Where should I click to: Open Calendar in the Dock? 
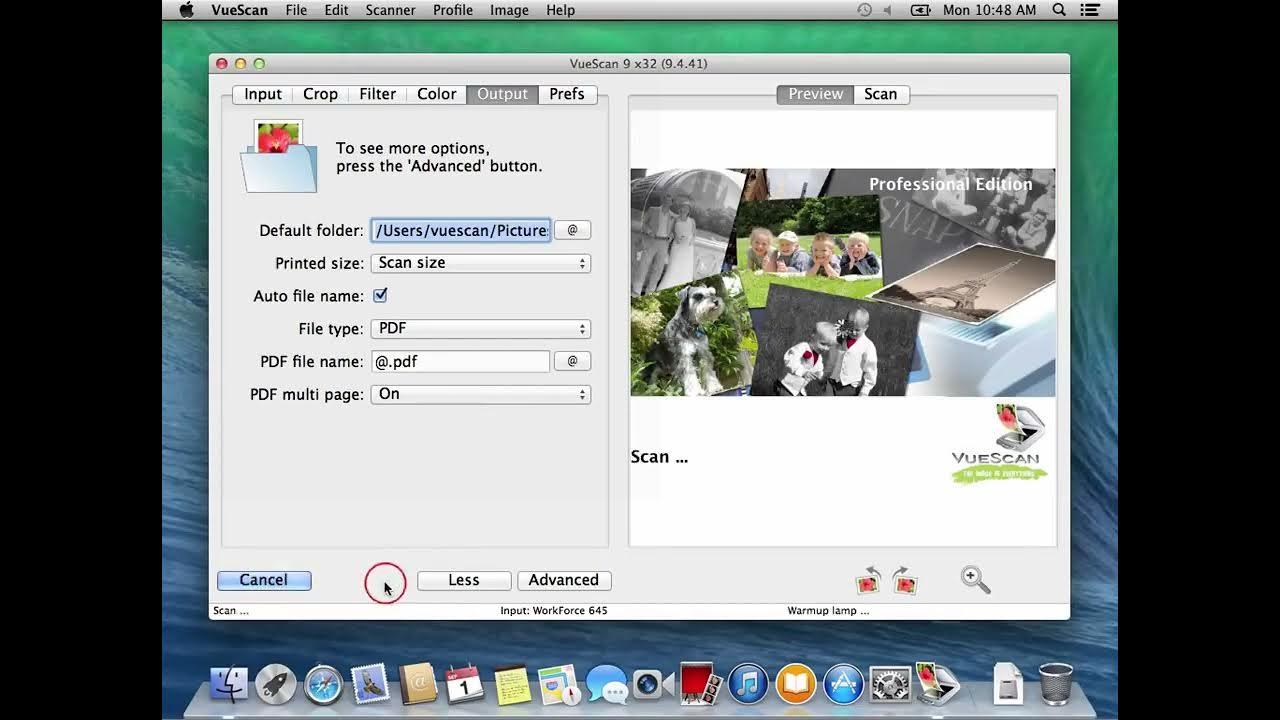coord(464,684)
